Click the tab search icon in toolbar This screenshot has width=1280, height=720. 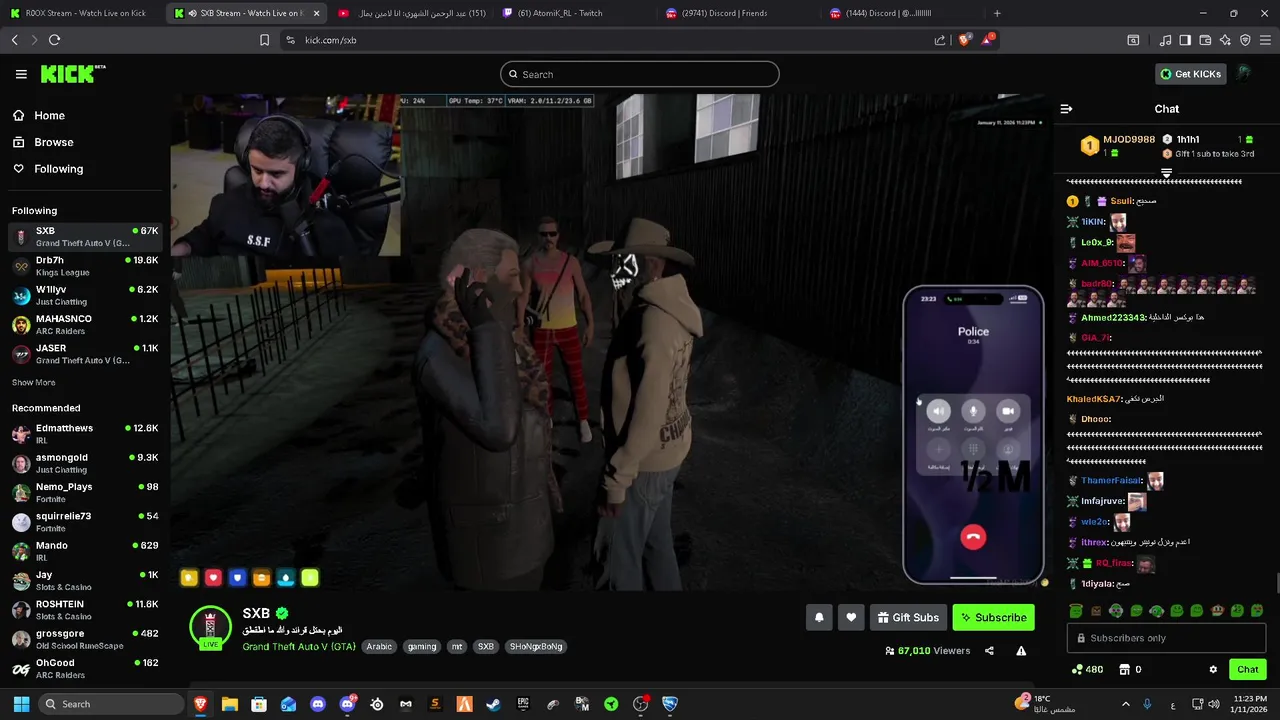click(1133, 40)
